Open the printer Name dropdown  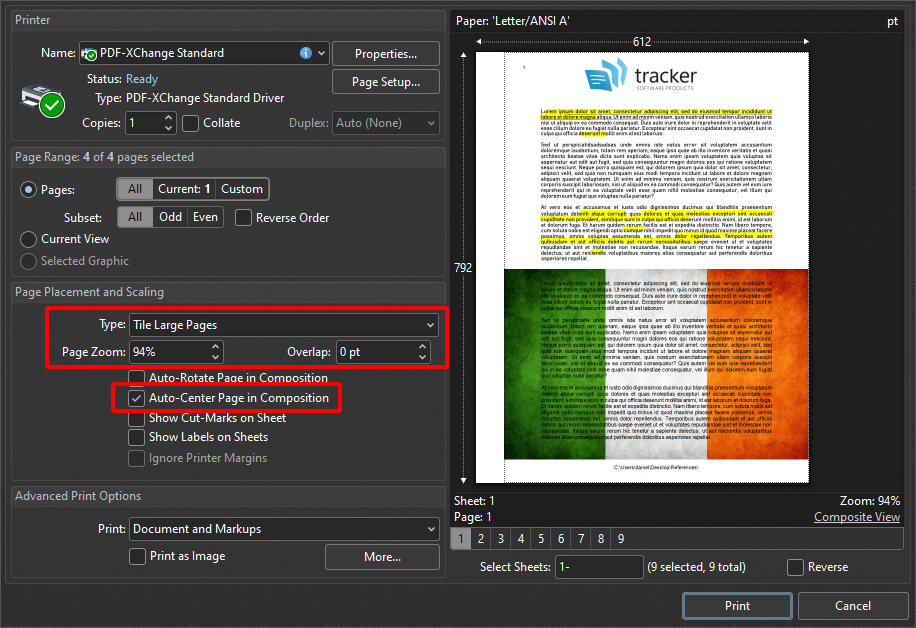click(321, 53)
